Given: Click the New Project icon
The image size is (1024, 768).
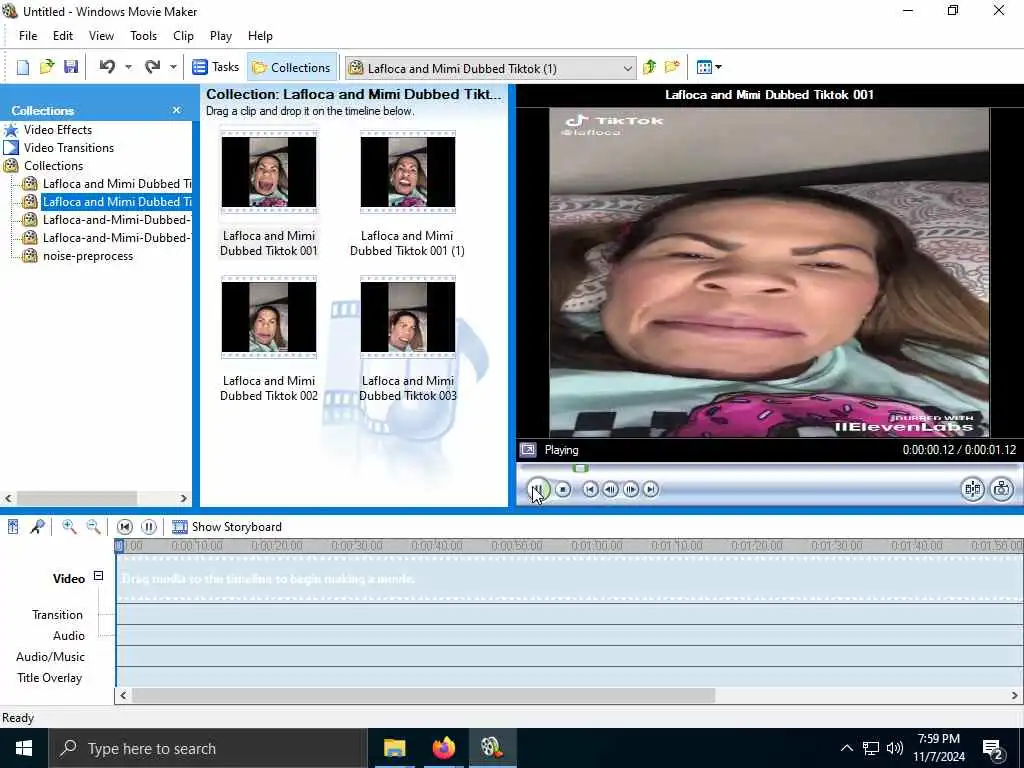Looking at the screenshot, I should (x=23, y=67).
